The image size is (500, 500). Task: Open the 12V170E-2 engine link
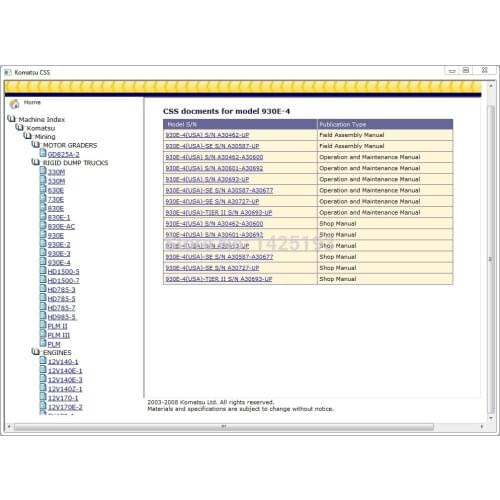(x=65, y=407)
